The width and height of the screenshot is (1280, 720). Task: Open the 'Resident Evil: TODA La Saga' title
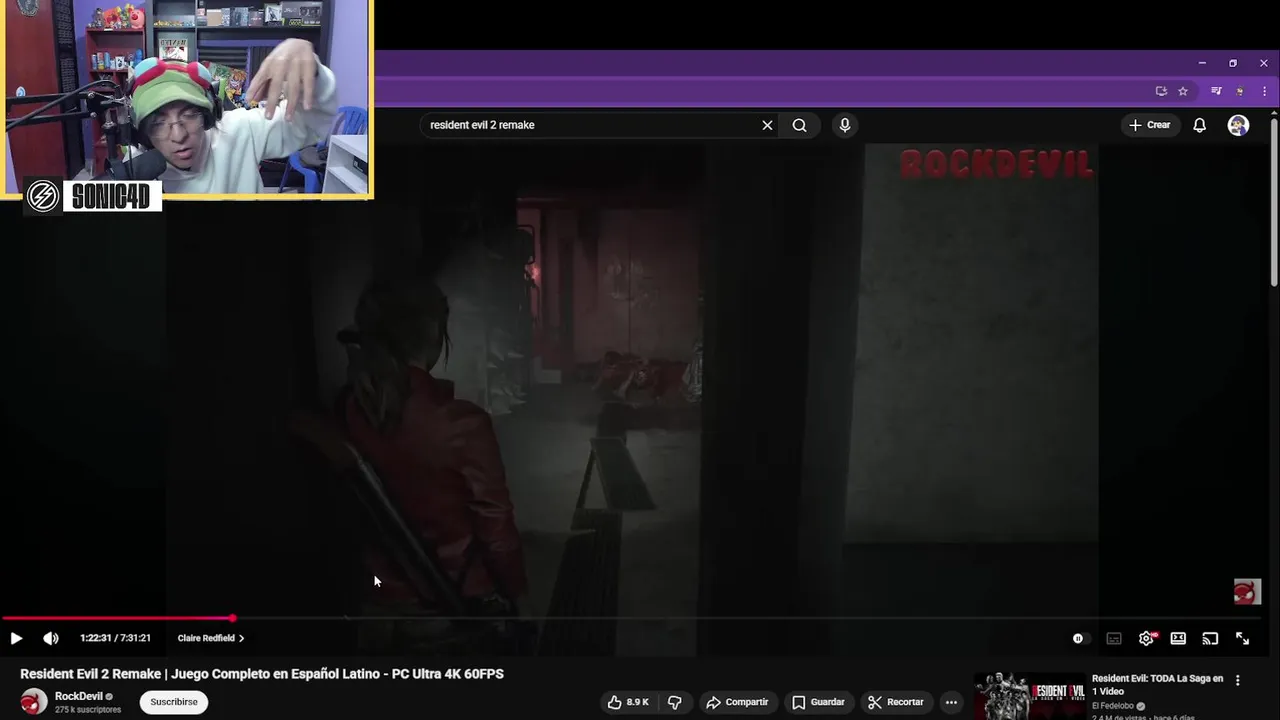(1157, 685)
